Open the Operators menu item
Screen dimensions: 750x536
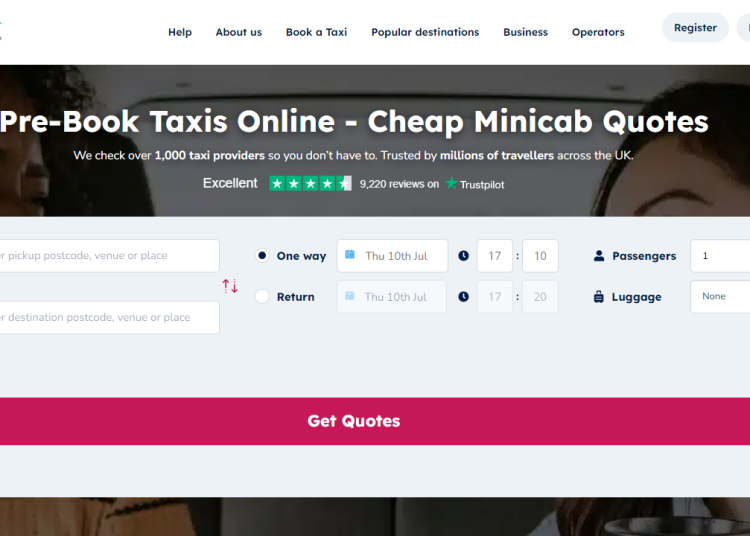pyautogui.click(x=598, y=32)
